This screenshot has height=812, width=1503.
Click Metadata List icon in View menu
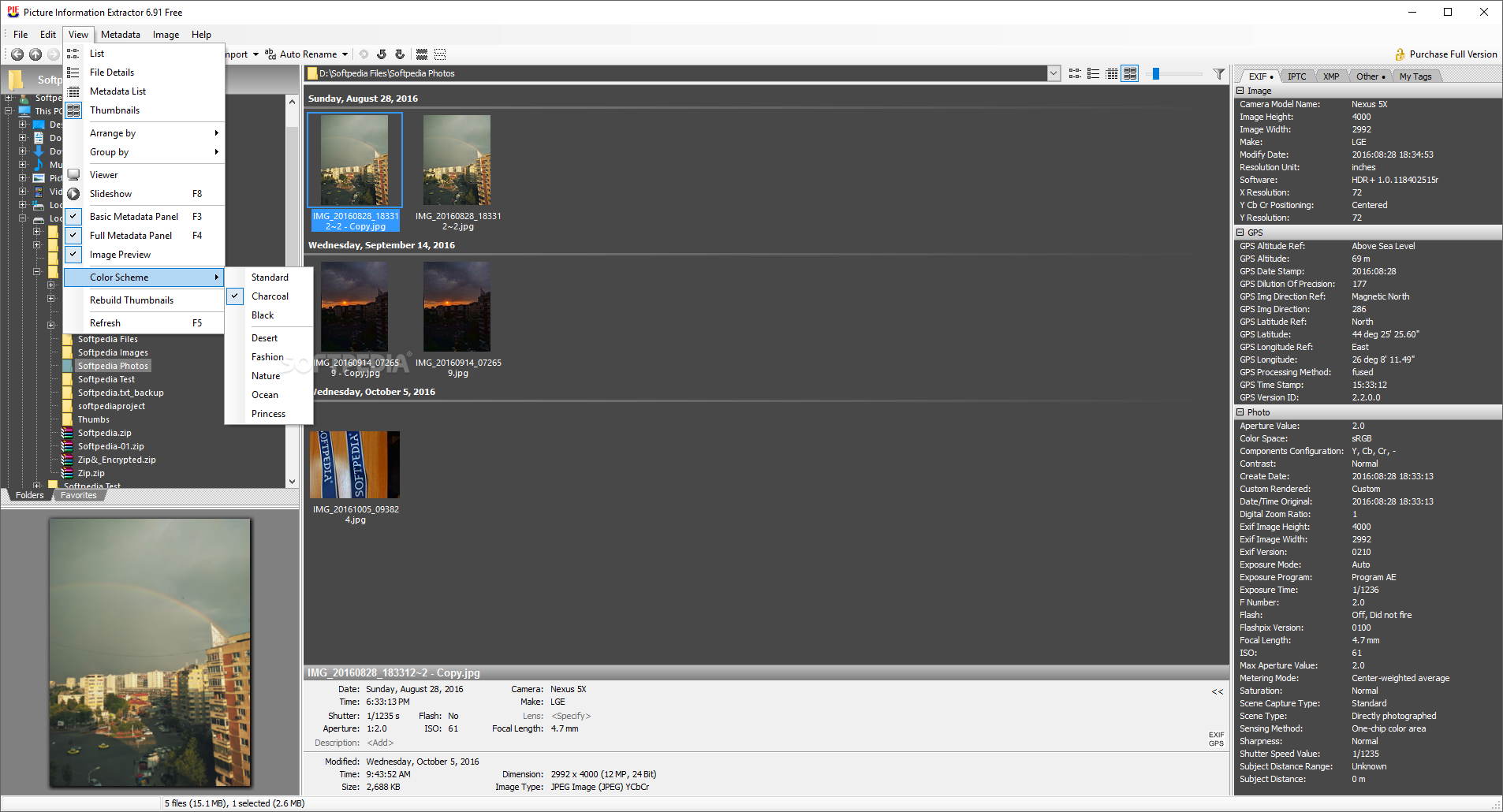click(x=73, y=91)
